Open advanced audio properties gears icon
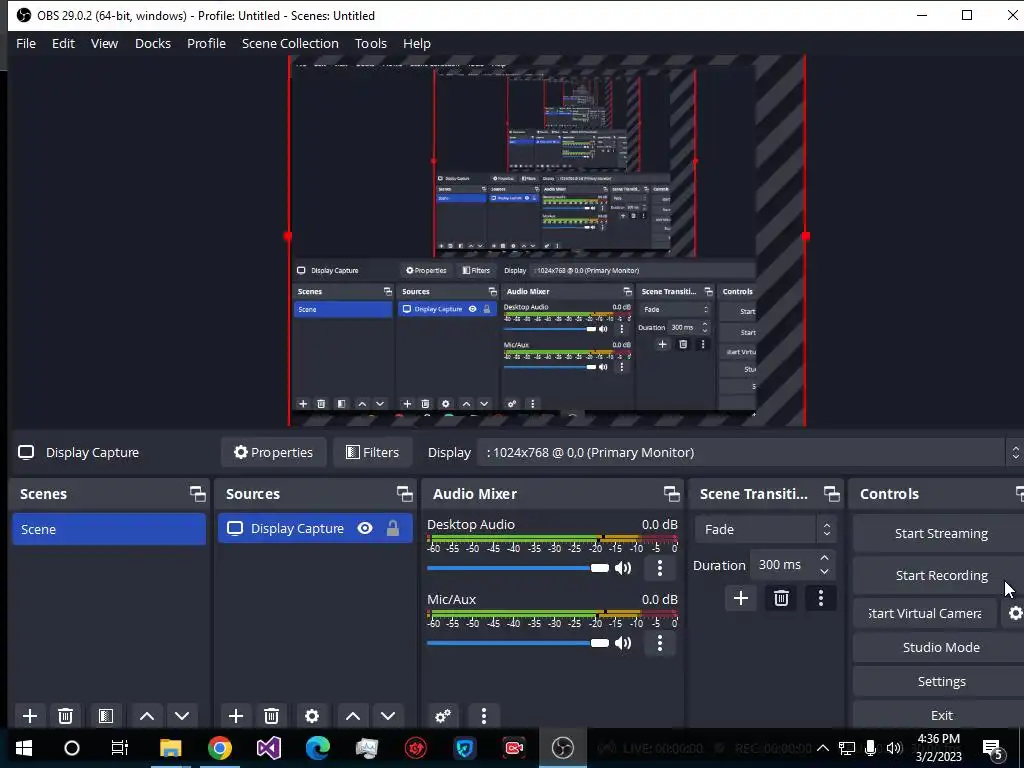1024x768 pixels. (443, 716)
